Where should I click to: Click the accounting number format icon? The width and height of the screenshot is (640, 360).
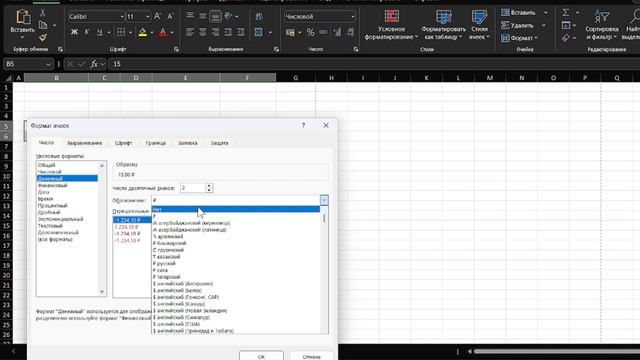290,32
